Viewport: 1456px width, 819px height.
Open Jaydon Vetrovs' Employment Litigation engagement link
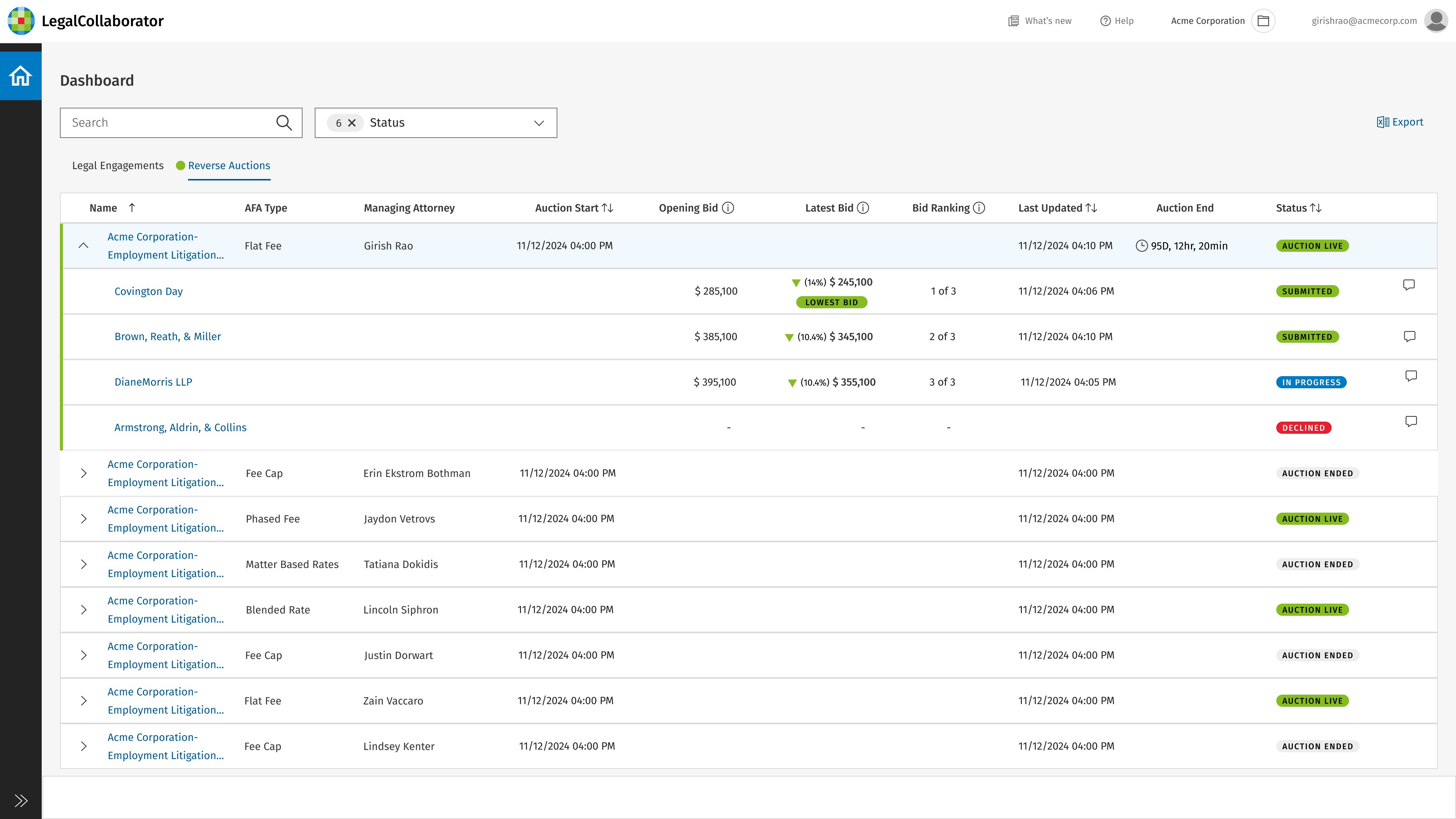166,519
